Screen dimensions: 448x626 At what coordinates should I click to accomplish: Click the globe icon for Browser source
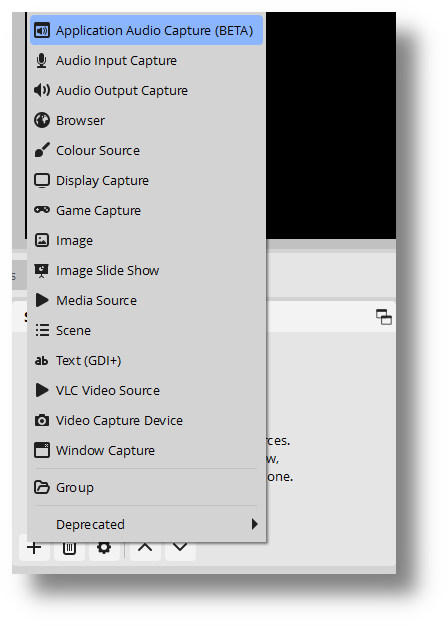tap(42, 121)
